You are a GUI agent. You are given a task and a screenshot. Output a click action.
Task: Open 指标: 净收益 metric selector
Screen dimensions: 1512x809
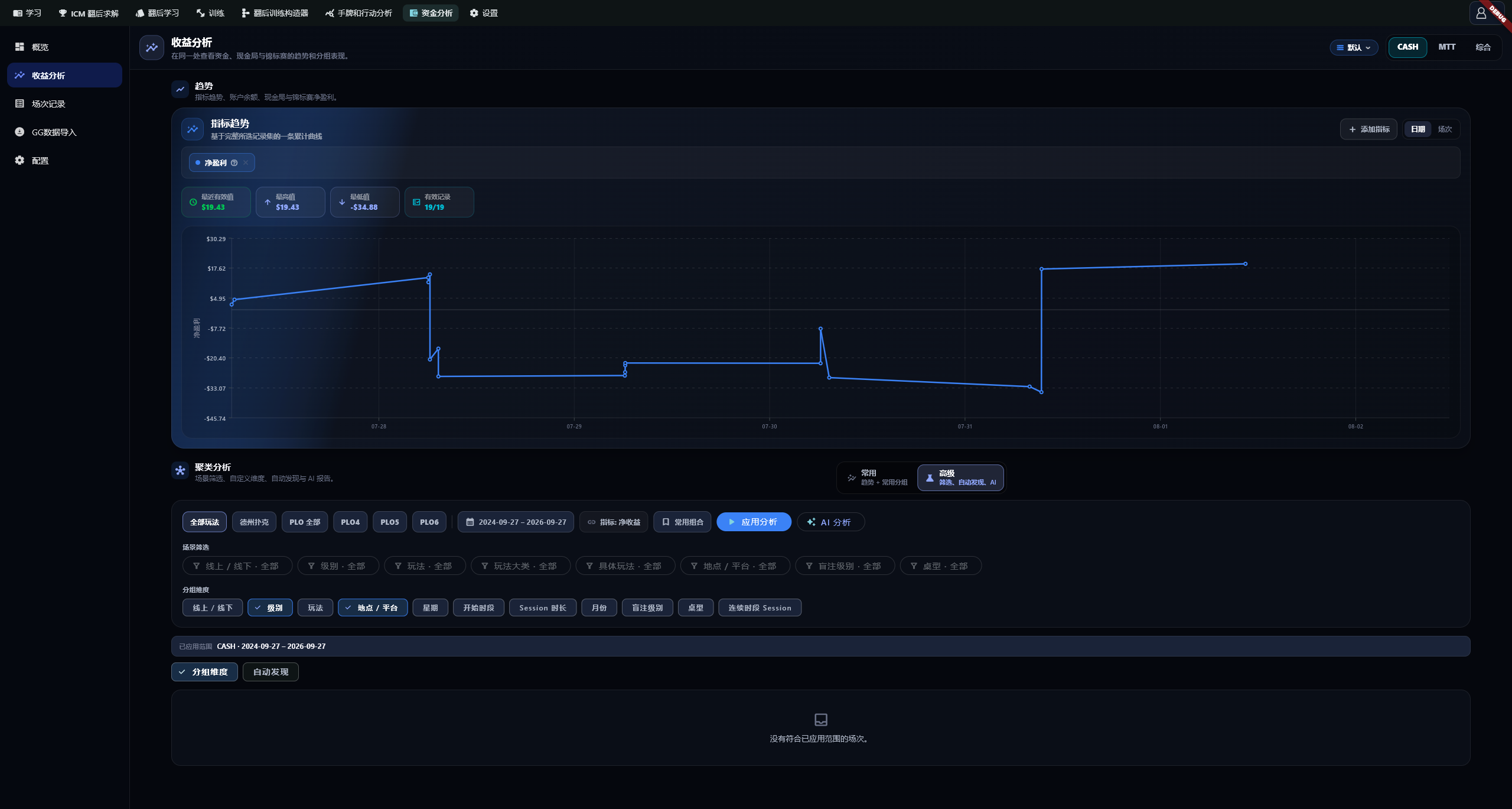614,522
